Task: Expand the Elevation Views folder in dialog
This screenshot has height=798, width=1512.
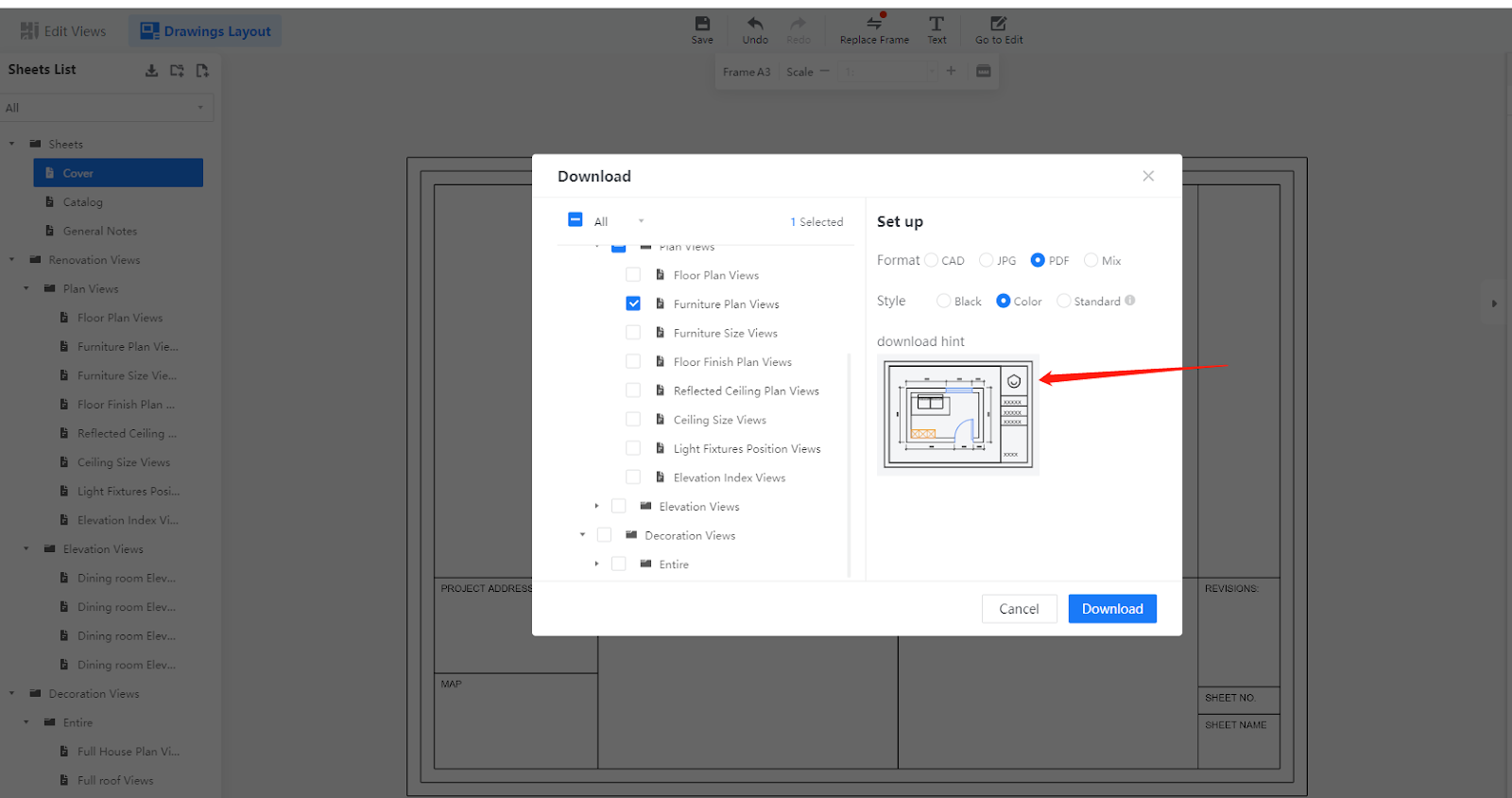Action: 596,507
